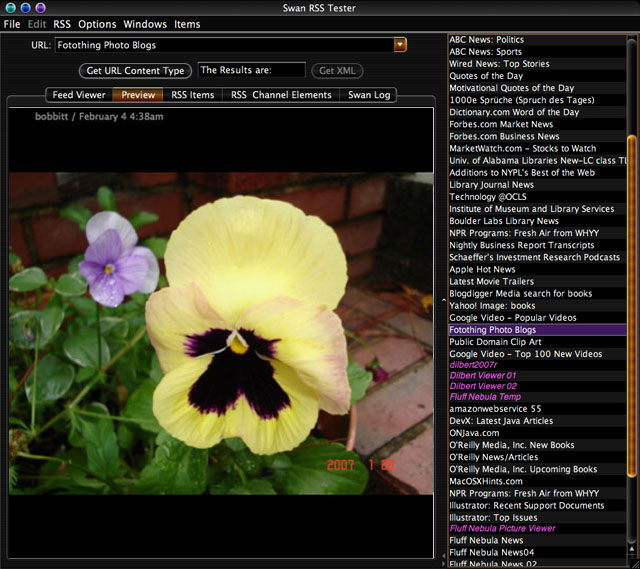The width and height of the screenshot is (640, 569).
Task: Open the Options menu
Action: click(97, 24)
